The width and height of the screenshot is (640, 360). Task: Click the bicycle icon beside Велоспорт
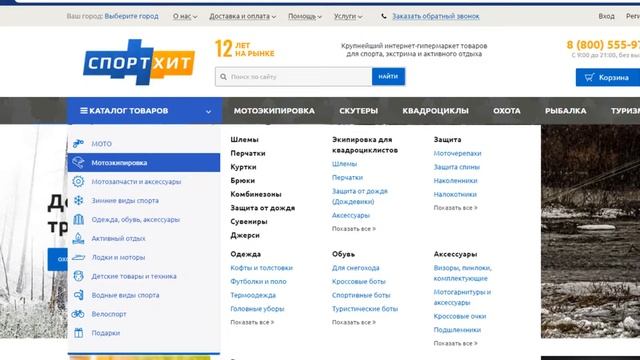pos(78,314)
